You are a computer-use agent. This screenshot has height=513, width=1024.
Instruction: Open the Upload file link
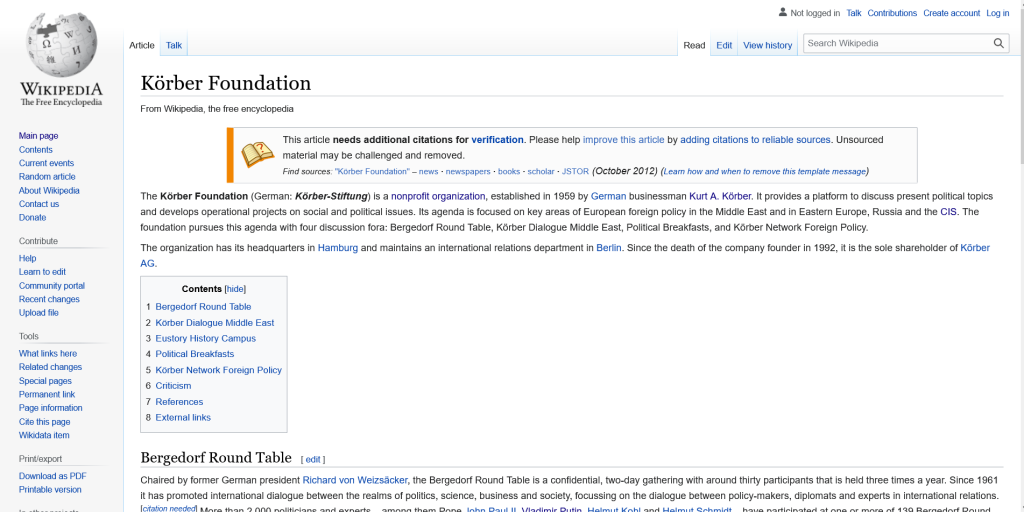click(39, 313)
